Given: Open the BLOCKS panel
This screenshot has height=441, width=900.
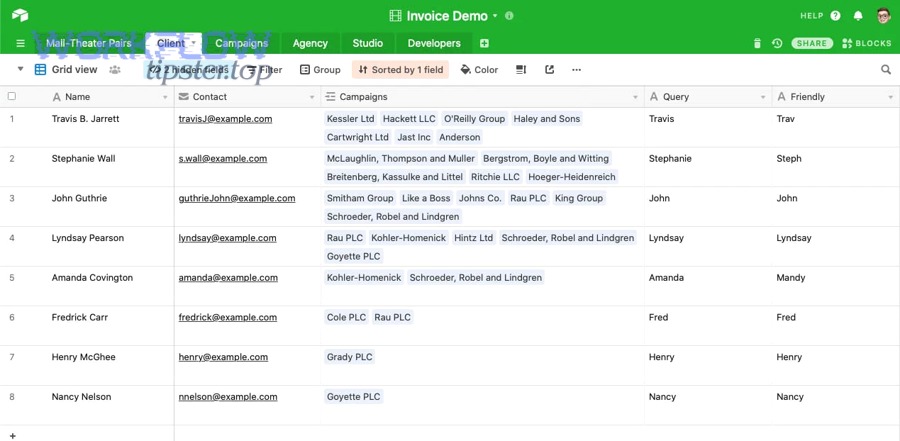Looking at the screenshot, I should coord(867,43).
